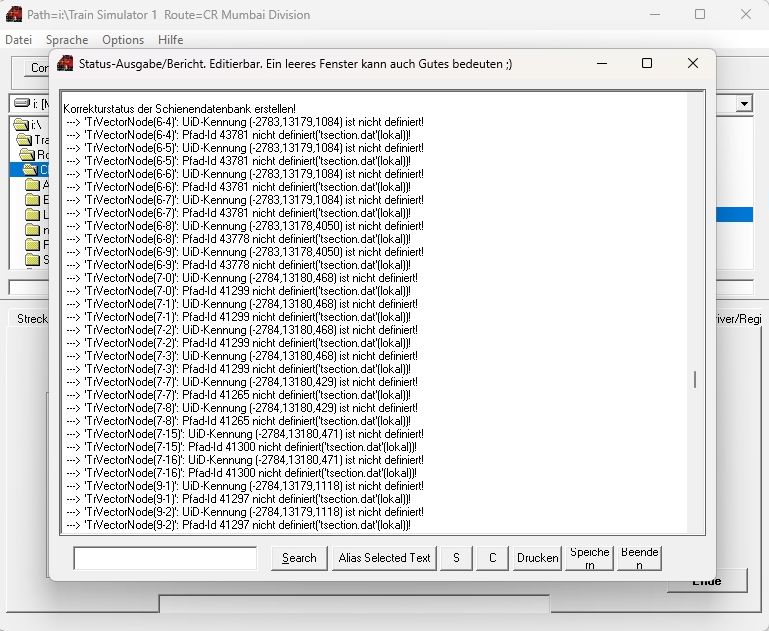769x631 pixels.
Task: Click the highlighted open folder icon
Action: pos(30,170)
